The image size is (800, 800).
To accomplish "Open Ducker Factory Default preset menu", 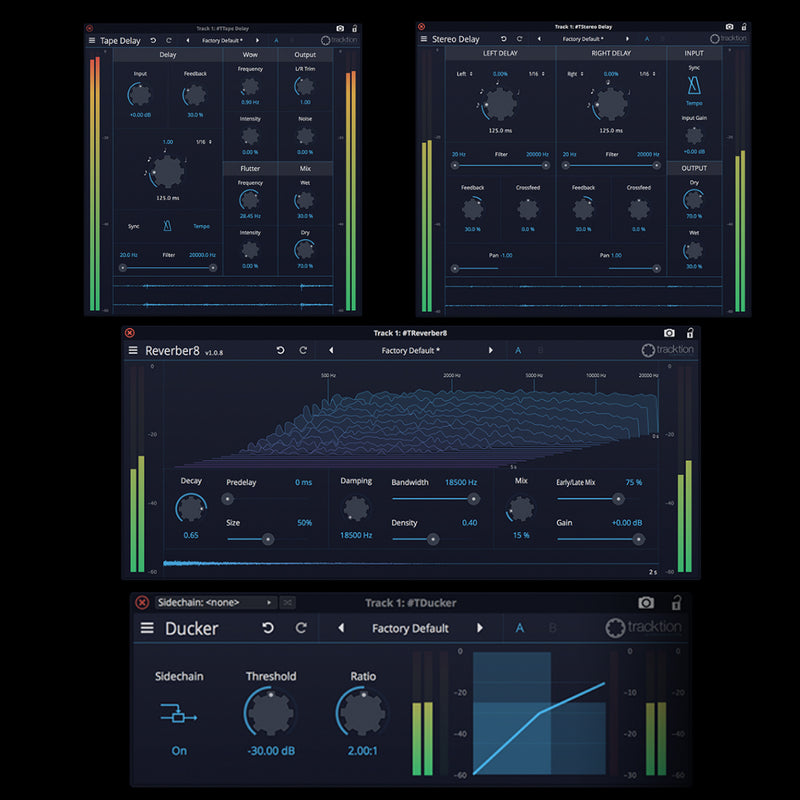I will point(410,628).
